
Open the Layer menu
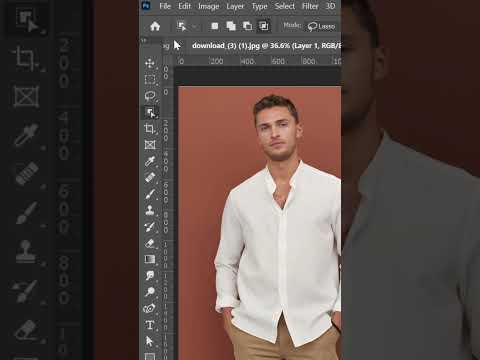pyautogui.click(x=235, y=6)
